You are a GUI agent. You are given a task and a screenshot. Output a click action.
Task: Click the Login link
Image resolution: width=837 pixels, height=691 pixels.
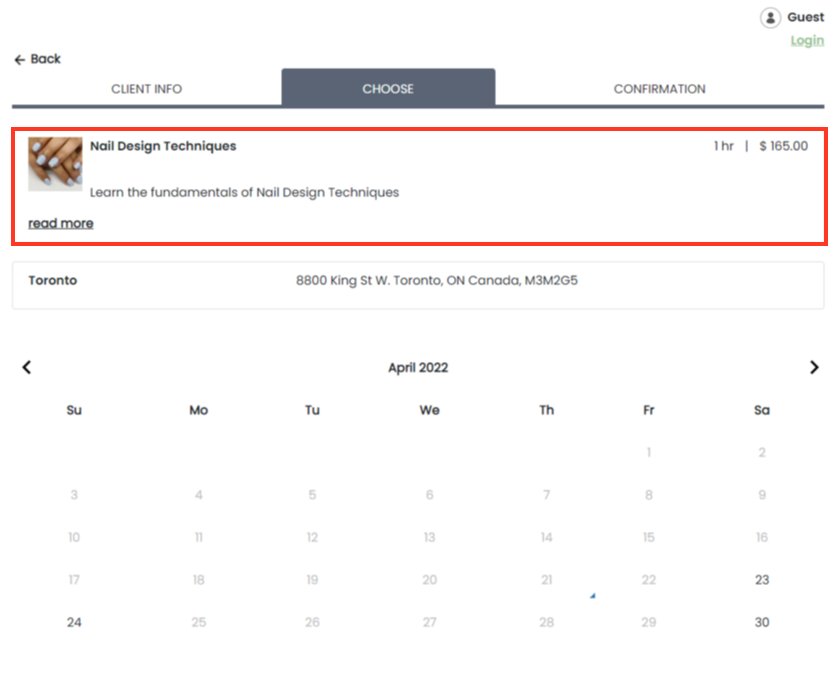click(807, 41)
